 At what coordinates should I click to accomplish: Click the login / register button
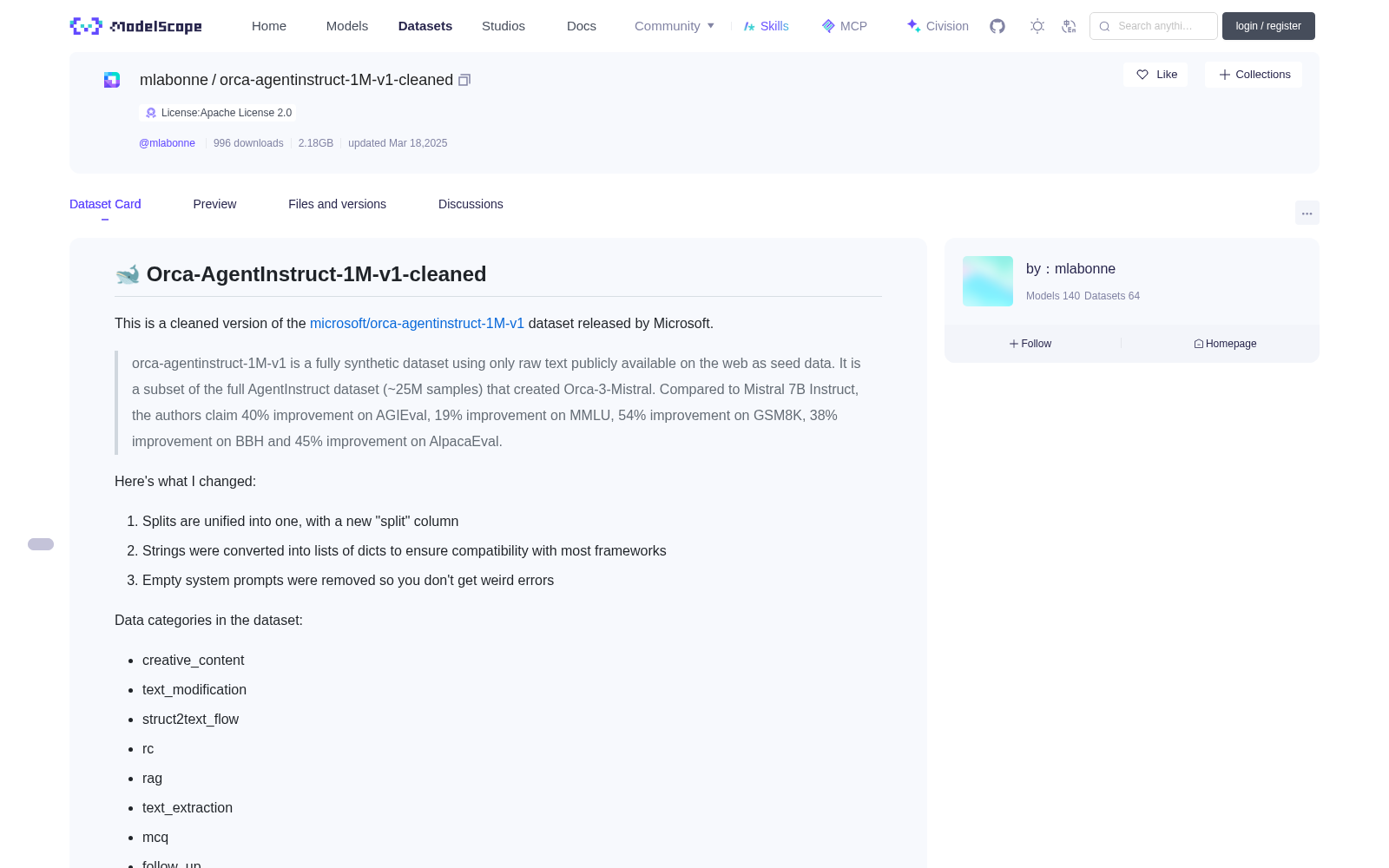click(1268, 26)
